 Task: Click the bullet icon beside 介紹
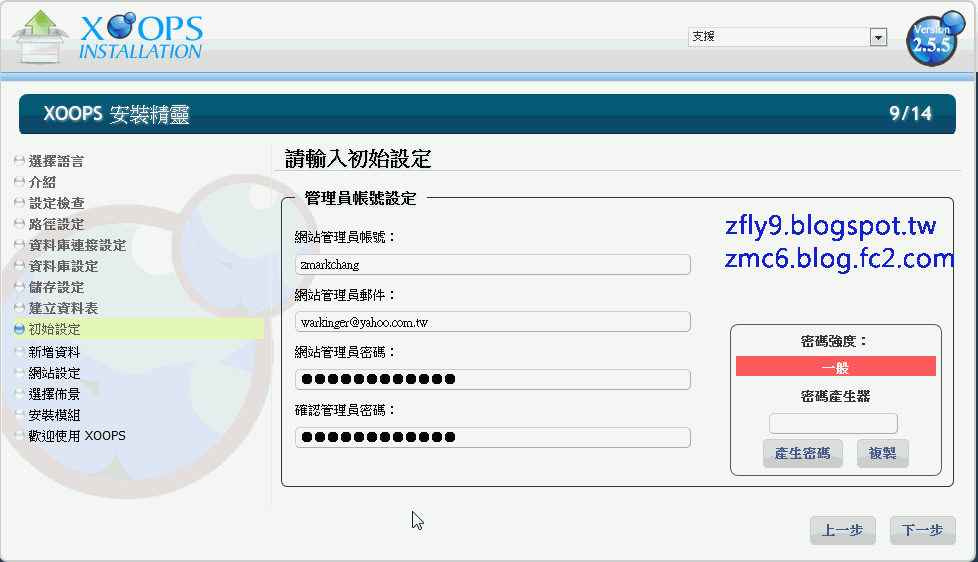coord(19,182)
